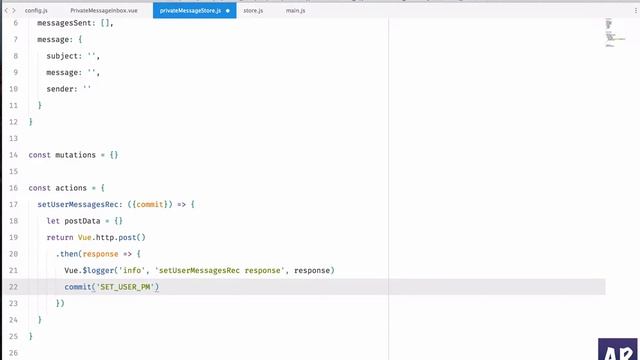Viewport: 640px width, 360px height.
Task: Click the 'info' string on line 21
Action: click(131, 270)
